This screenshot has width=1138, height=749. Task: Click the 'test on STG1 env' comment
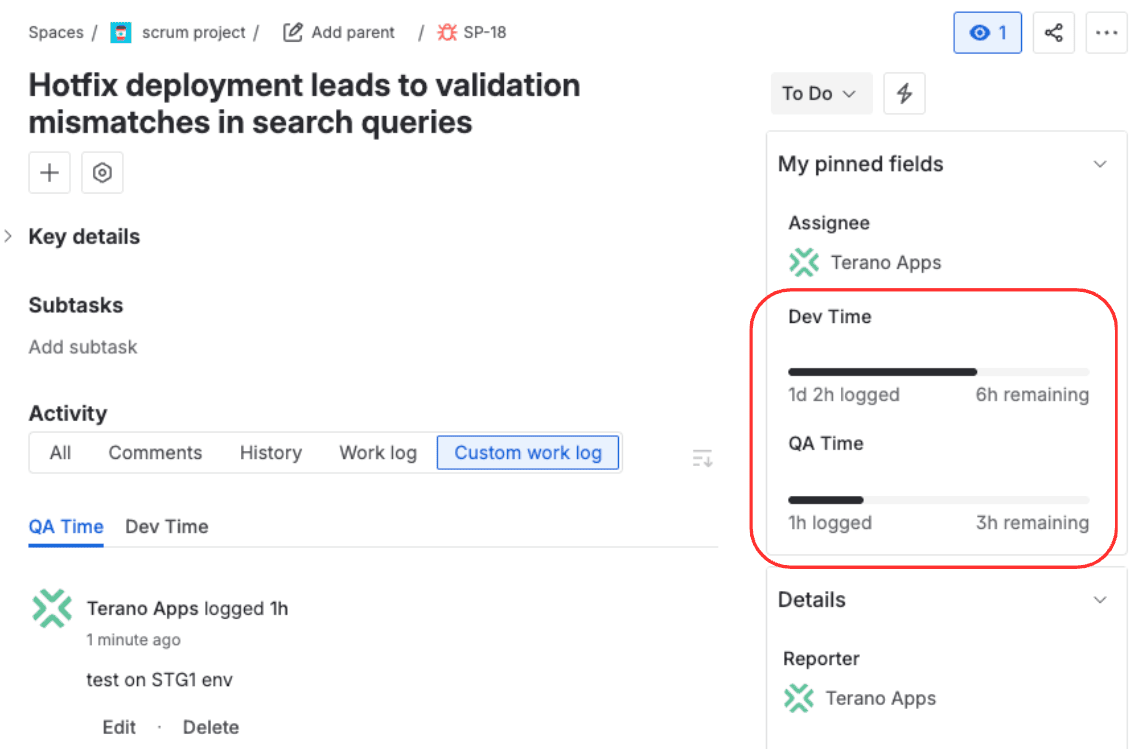(160, 680)
